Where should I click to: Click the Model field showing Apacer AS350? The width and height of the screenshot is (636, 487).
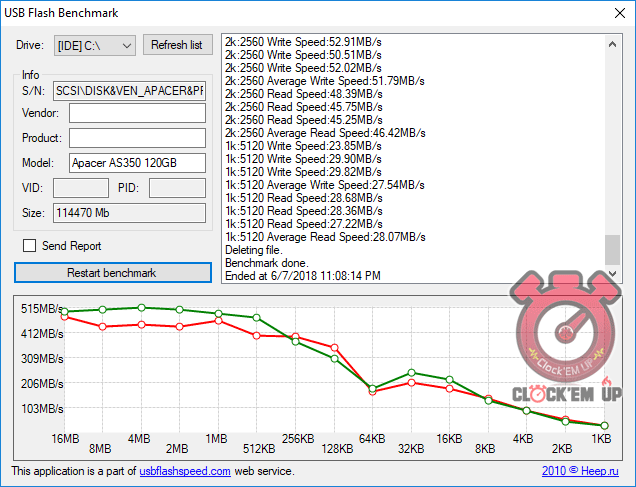pos(137,163)
